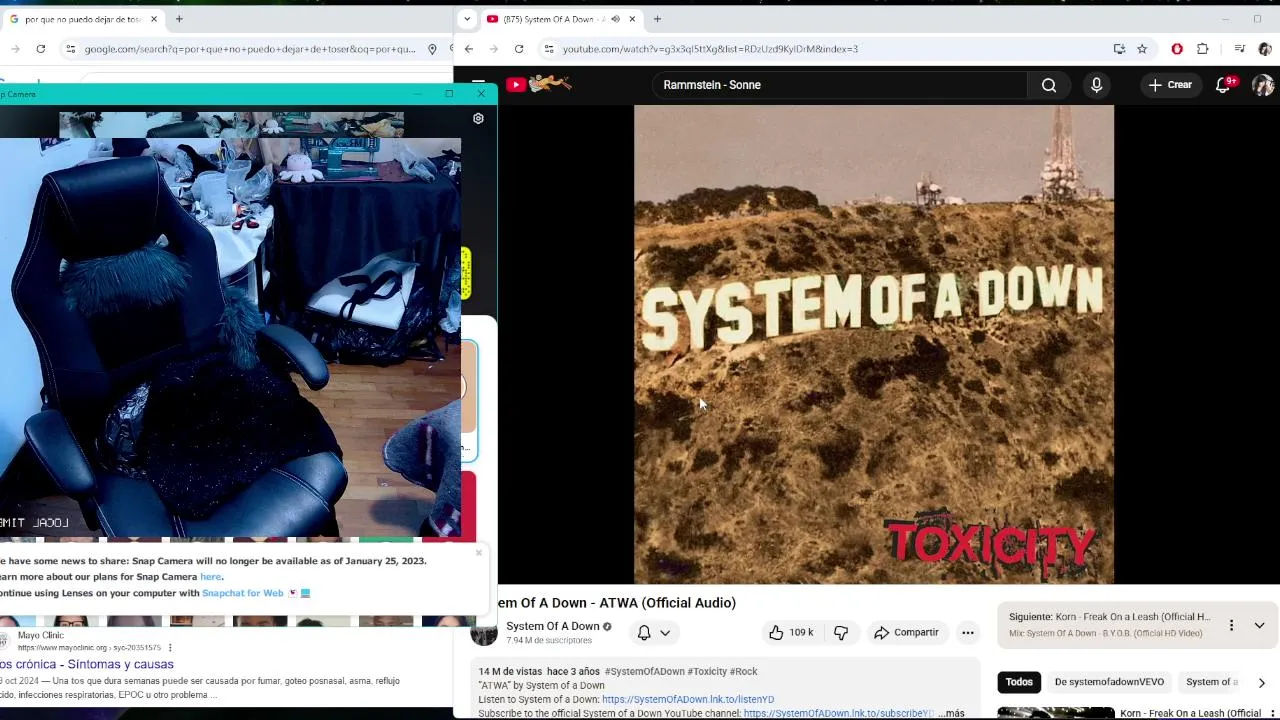Dislike the ATWA video
This screenshot has height=720, width=1280.
click(841, 632)
